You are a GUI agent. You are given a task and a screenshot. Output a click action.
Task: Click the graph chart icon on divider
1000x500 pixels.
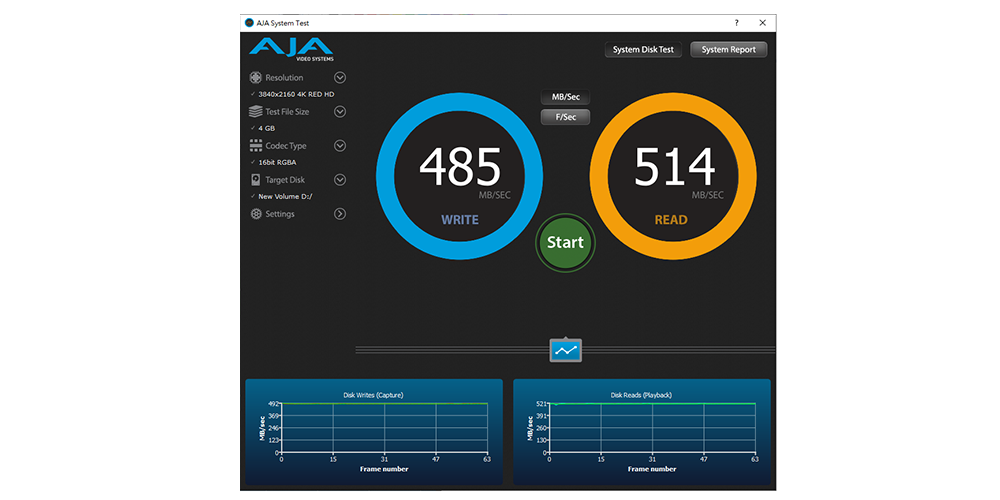coord(566,351)
